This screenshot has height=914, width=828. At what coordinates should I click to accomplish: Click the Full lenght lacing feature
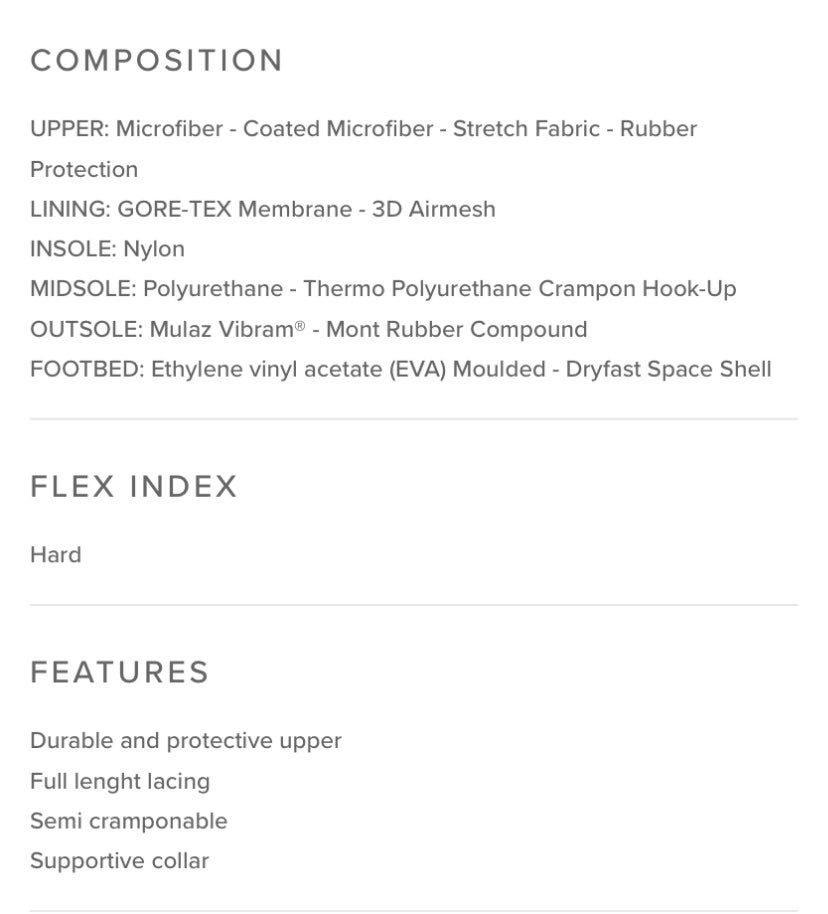click(x=120, y=781)
